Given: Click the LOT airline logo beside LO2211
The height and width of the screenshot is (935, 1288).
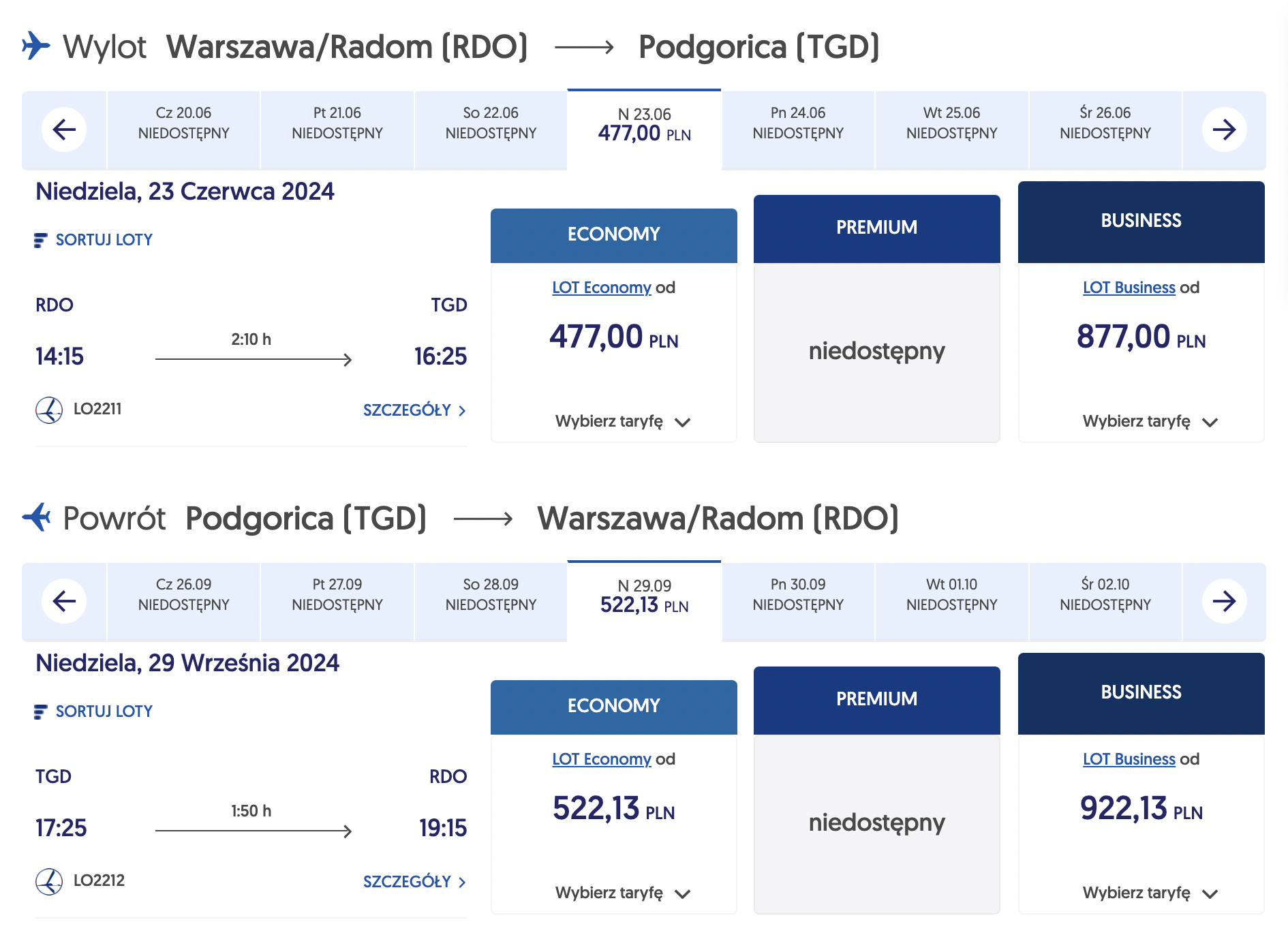Looking at the screenshot, I should point(49,410).
